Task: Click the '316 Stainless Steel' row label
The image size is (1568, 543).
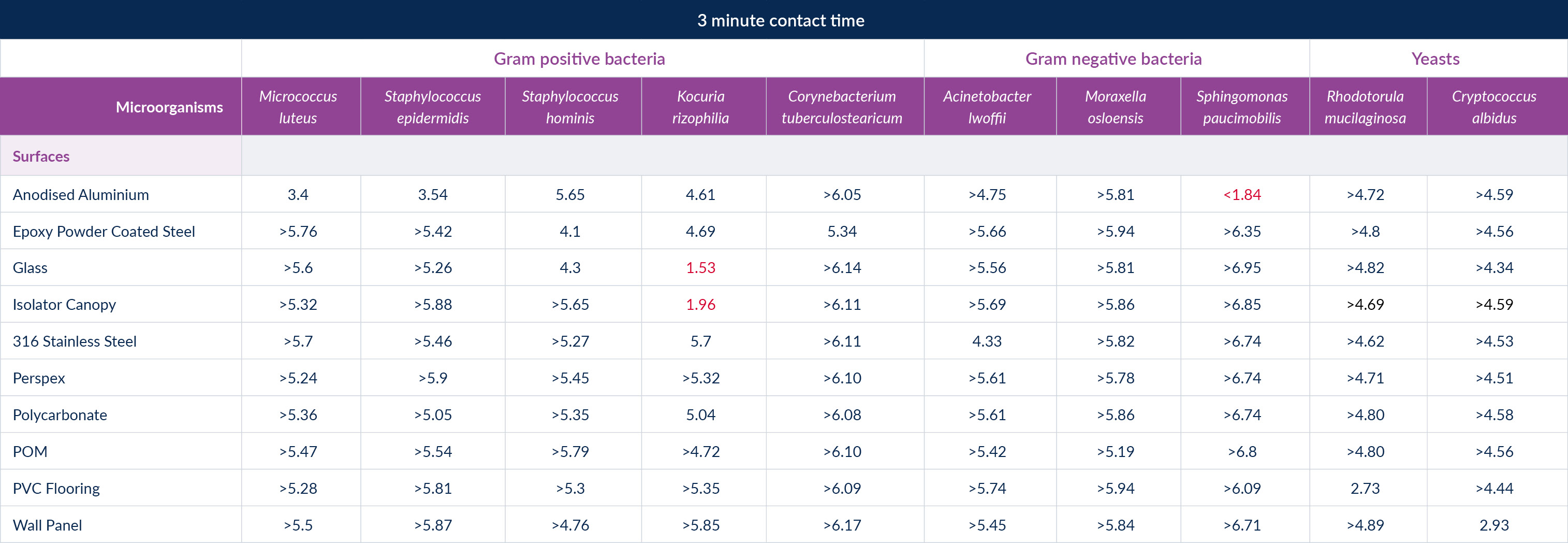Action: (75, 341)
